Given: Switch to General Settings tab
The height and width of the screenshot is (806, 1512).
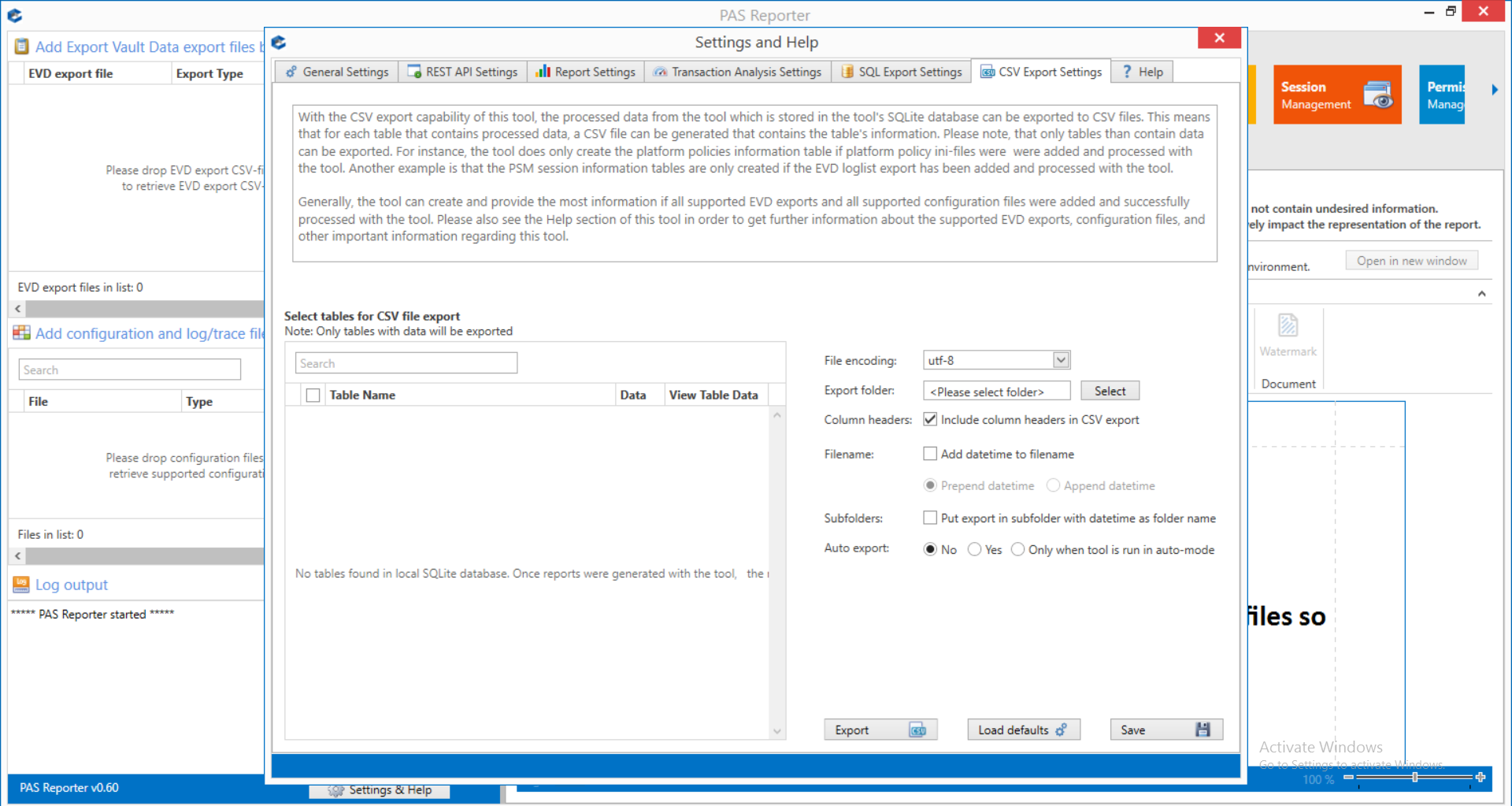Looking at the screenshot, I should 336,72.
